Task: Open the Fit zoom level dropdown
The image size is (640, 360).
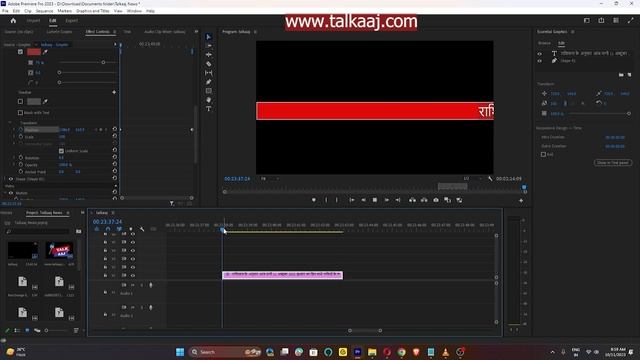Action: click(270, 178)
